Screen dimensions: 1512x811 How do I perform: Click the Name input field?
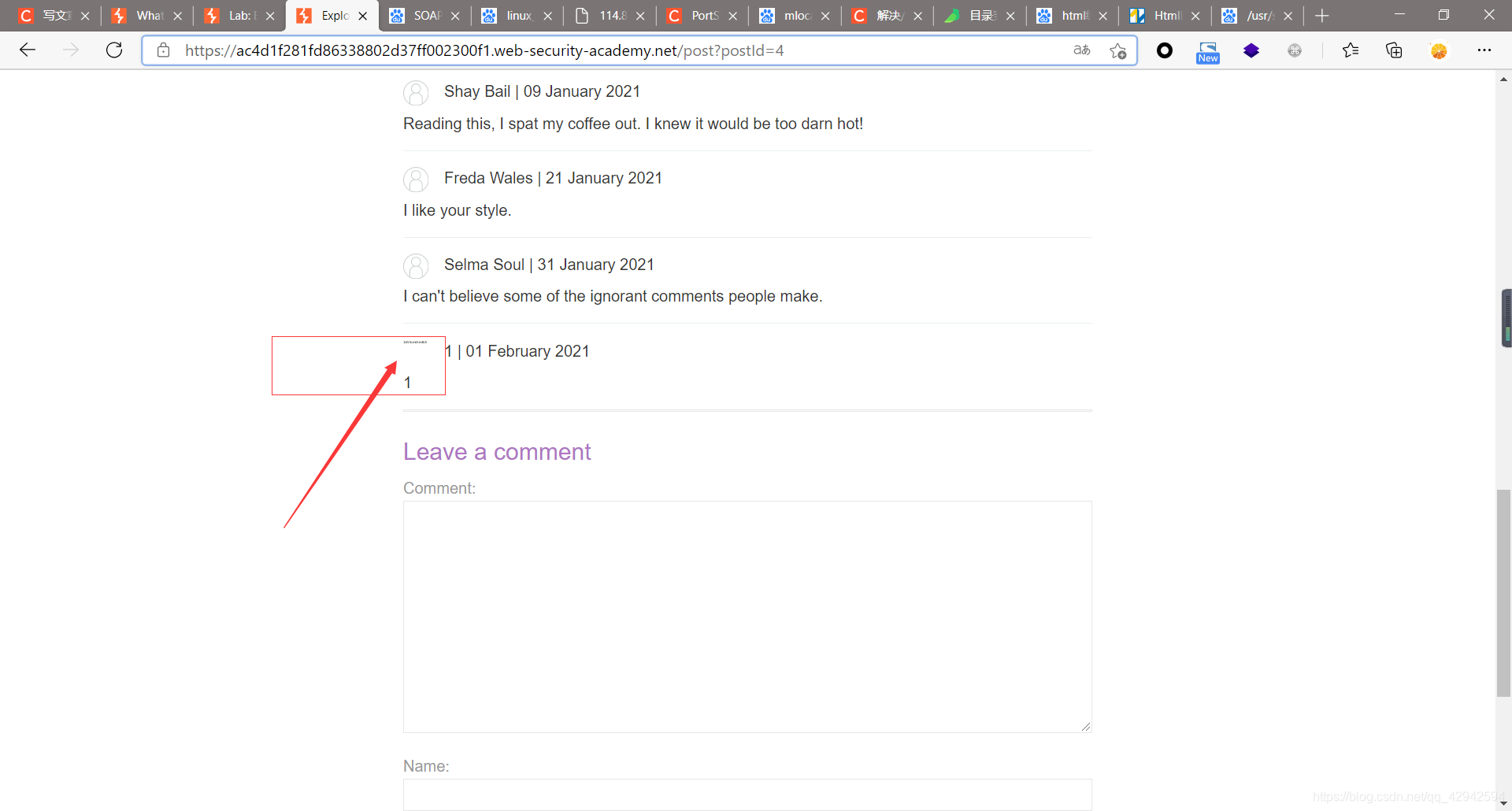point(747,794)
